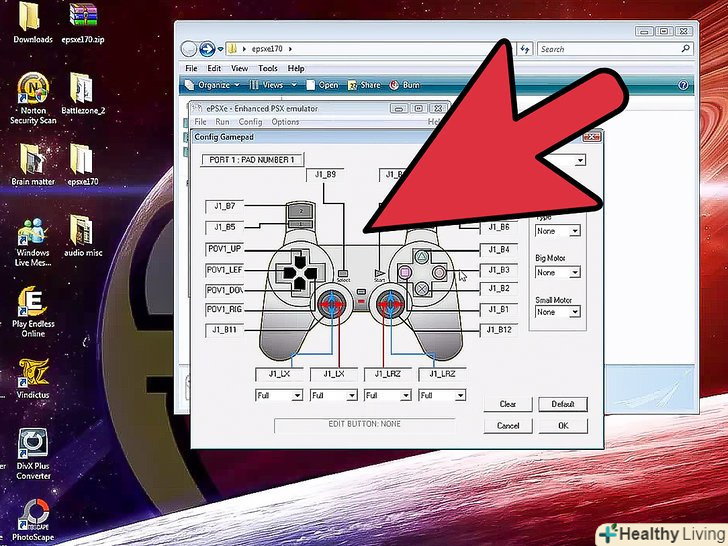Open the Battlezone_2 folder
Image resolution: width=728 pixels, height=546 pixels.
(x=82, y=88)
